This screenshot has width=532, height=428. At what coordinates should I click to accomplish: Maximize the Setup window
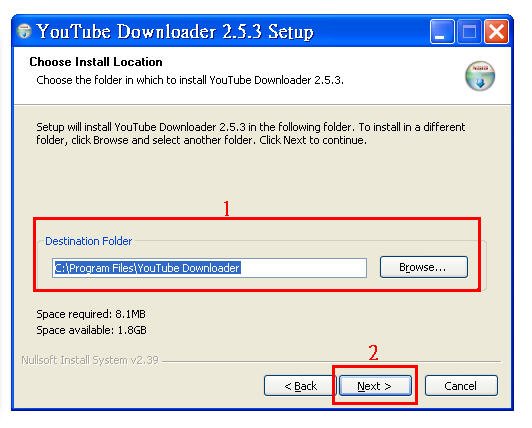point(469,32)
